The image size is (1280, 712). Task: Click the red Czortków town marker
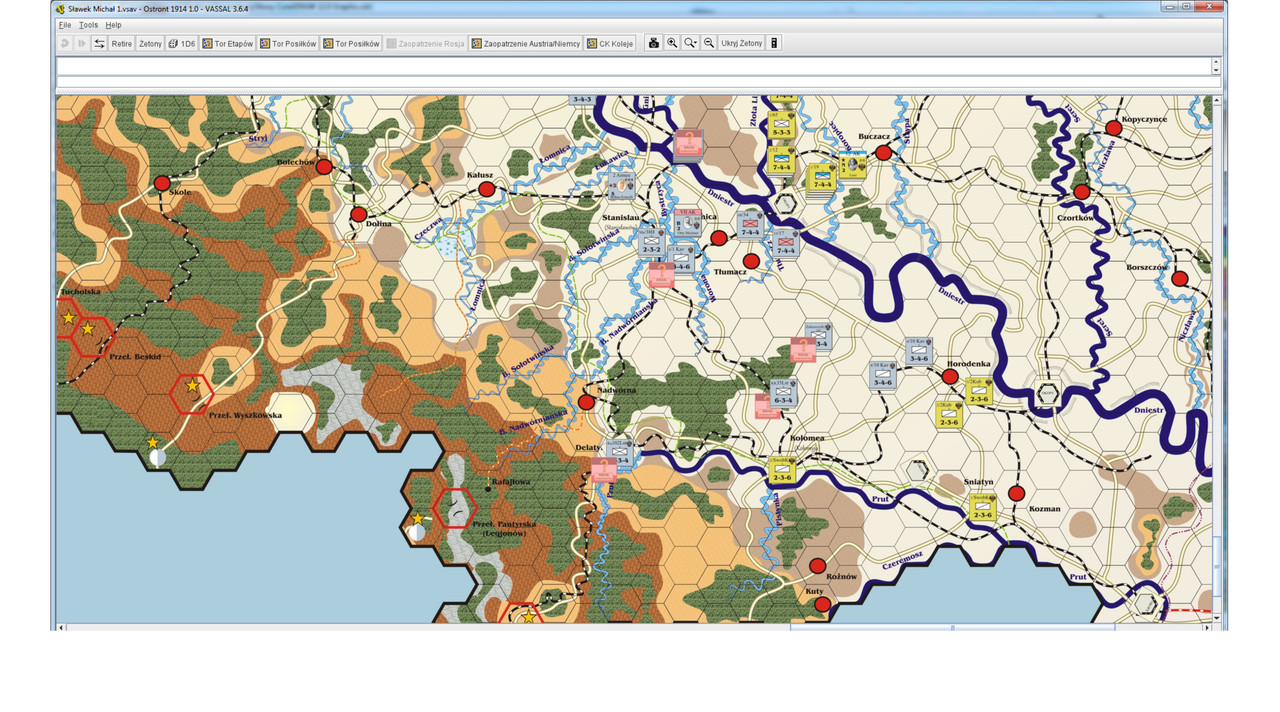1081,191
